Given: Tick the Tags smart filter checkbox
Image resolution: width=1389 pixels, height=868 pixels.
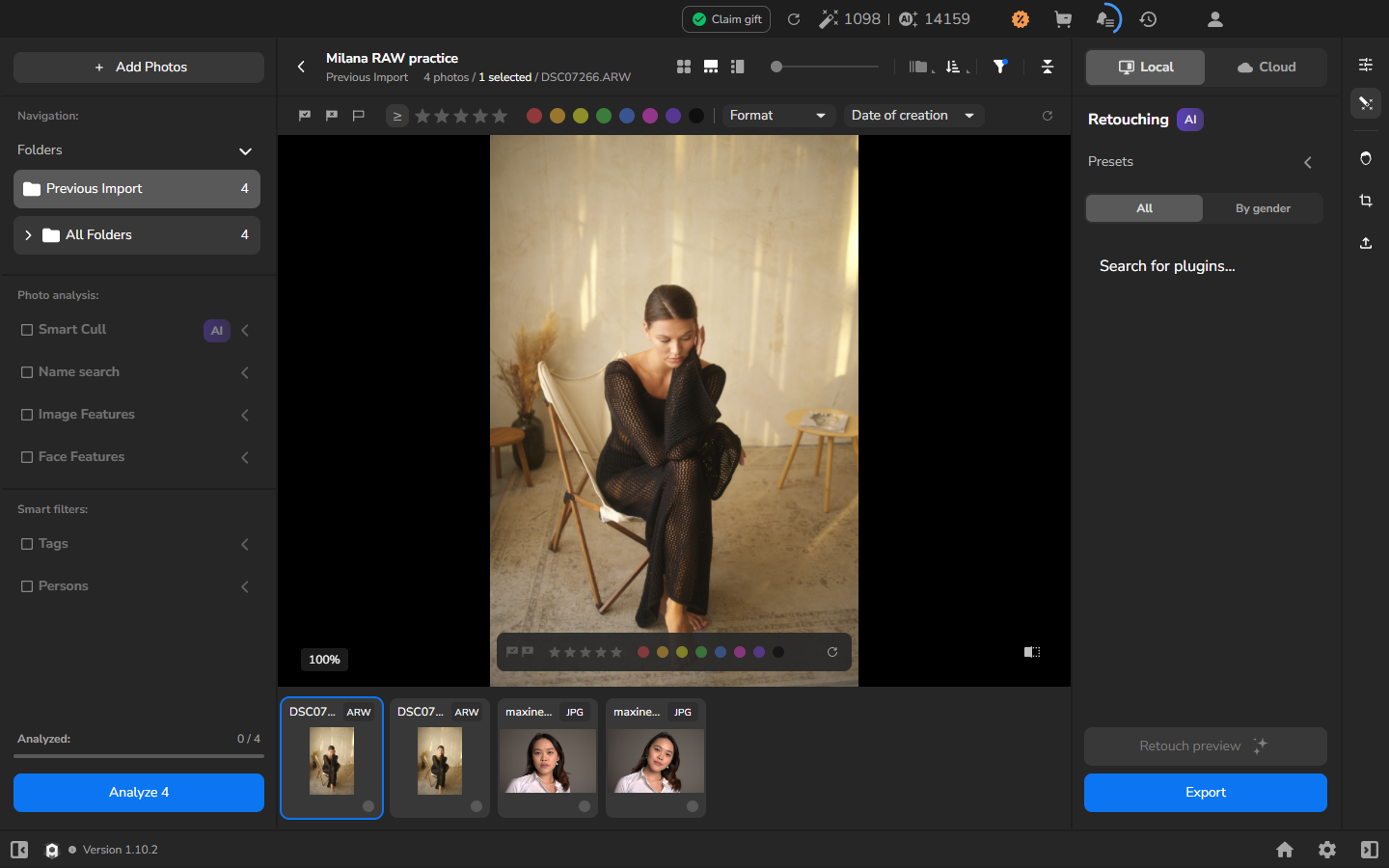Looking at the screenshot, I should 27,544.
